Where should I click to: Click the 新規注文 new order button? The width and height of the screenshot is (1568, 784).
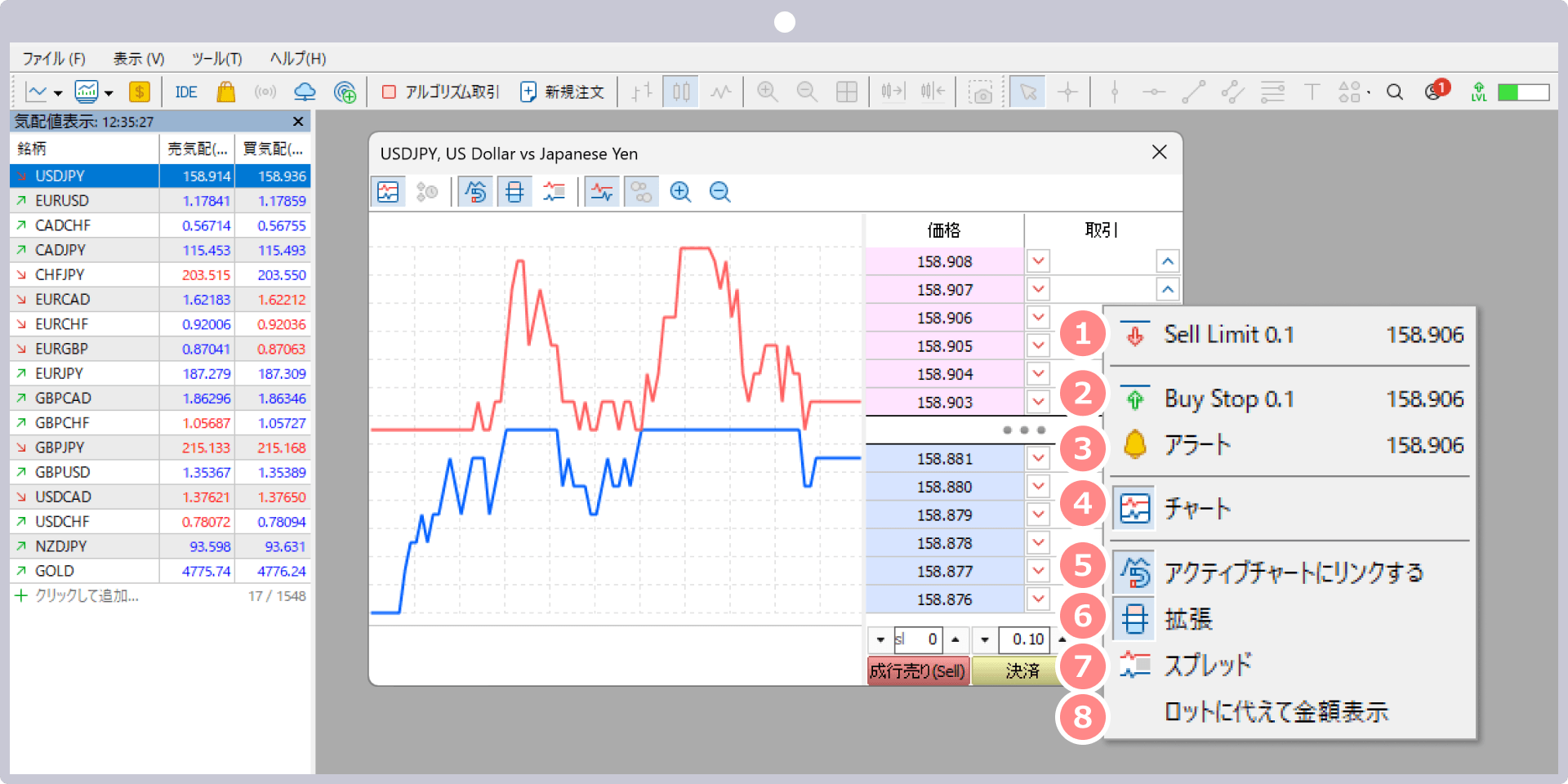click(562, 92)
